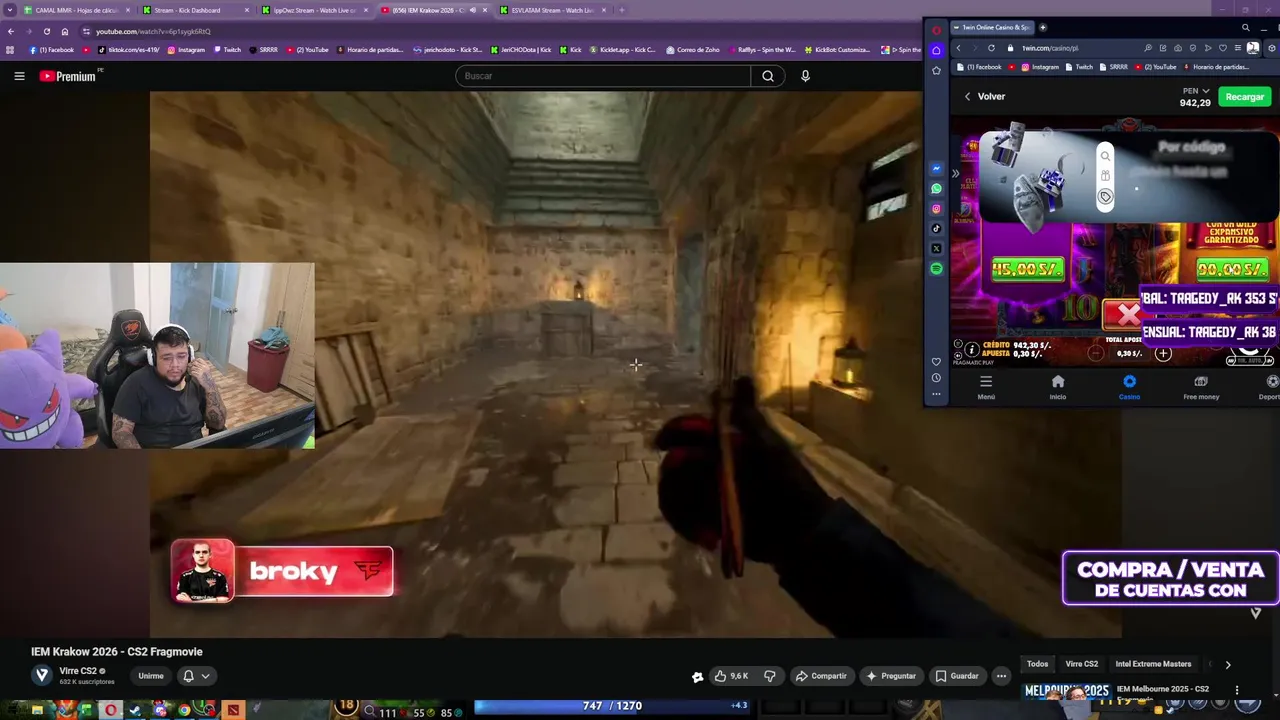The width and height of the screenshot is (1280, 720).
Task: Go back in the Chrome window
Action: click(10, 31)
